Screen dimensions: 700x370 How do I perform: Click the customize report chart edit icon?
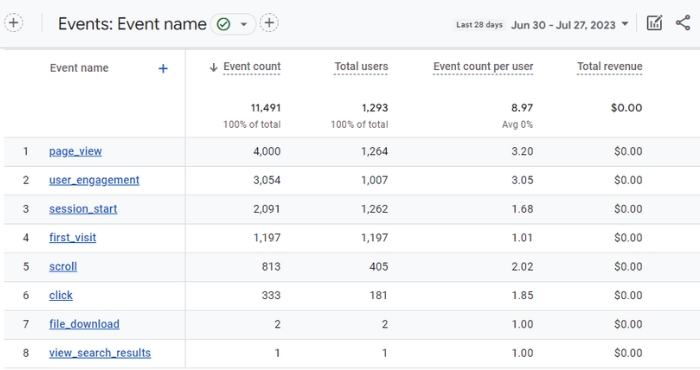654,23
